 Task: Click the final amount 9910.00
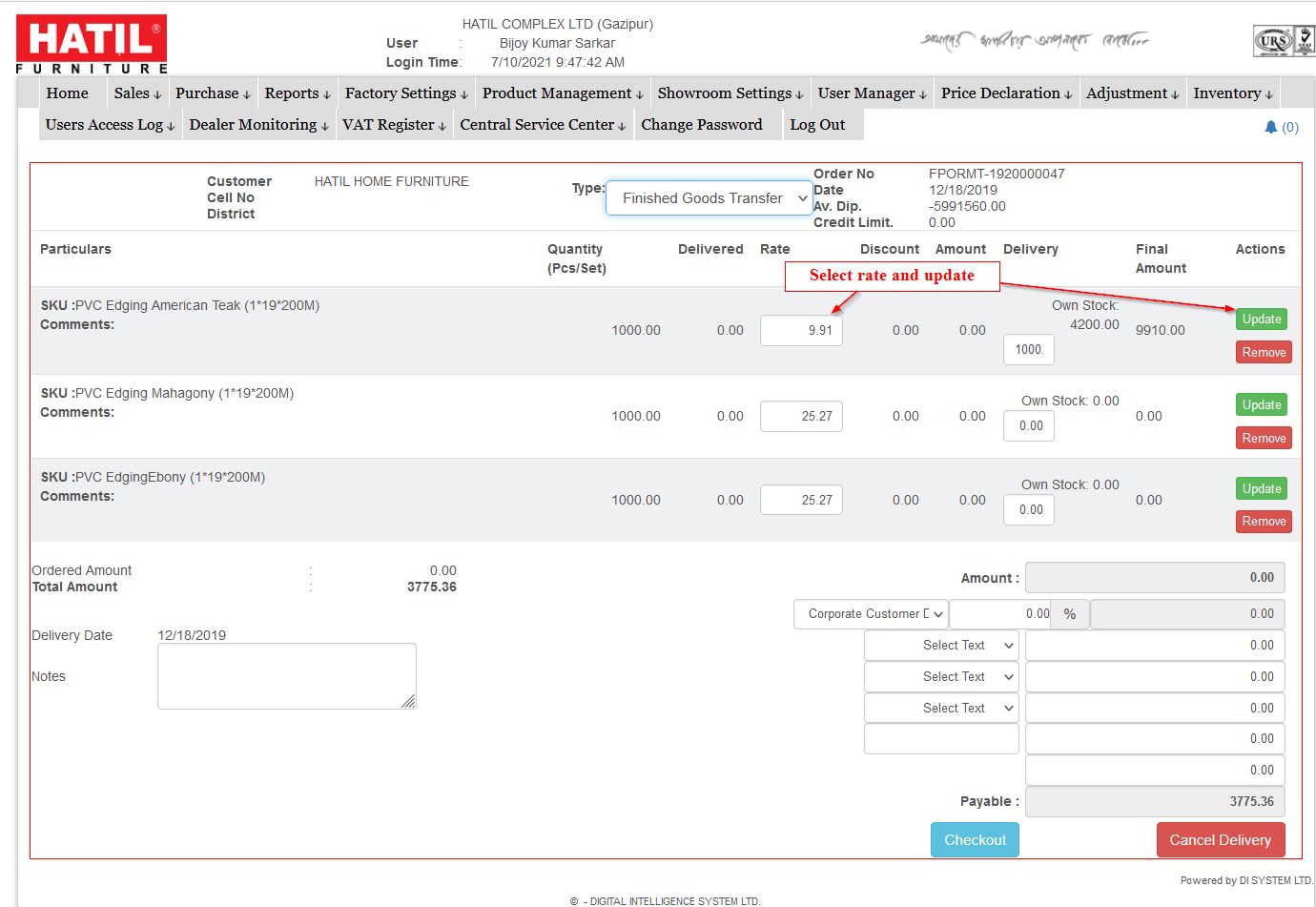point(1161,330)
